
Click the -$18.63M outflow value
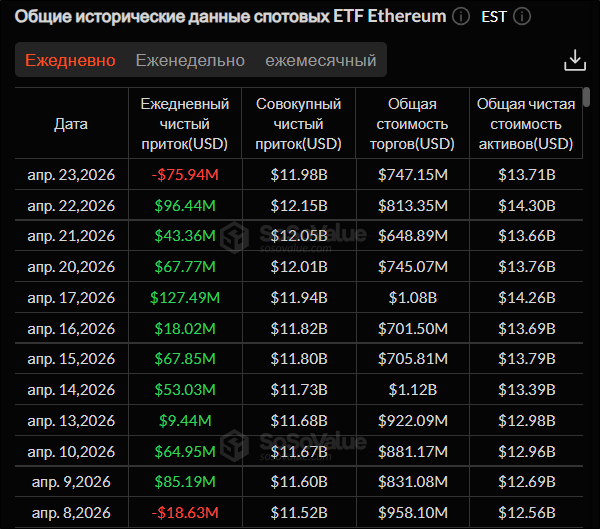[x=185, y=514]
